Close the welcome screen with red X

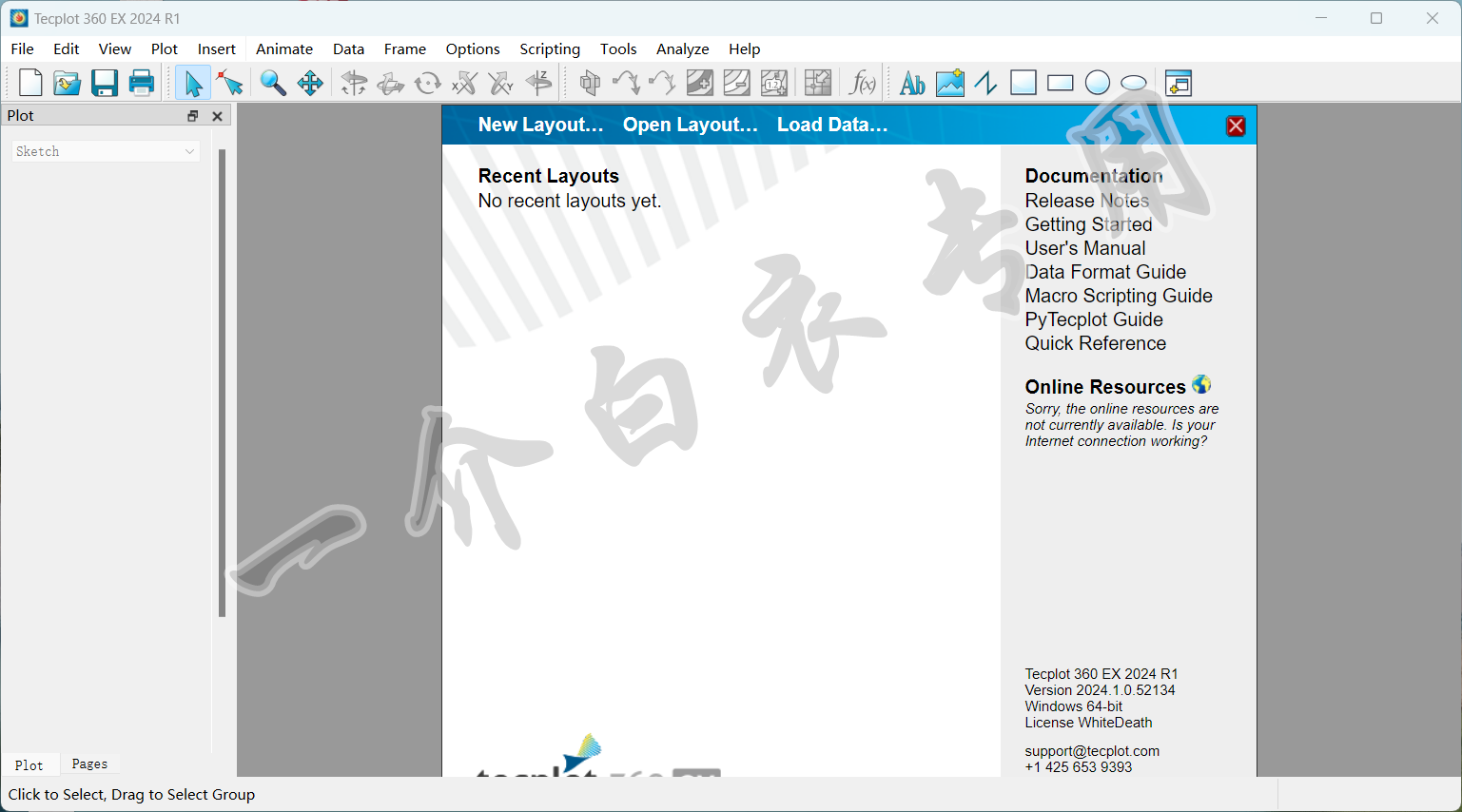point(1236,126)
